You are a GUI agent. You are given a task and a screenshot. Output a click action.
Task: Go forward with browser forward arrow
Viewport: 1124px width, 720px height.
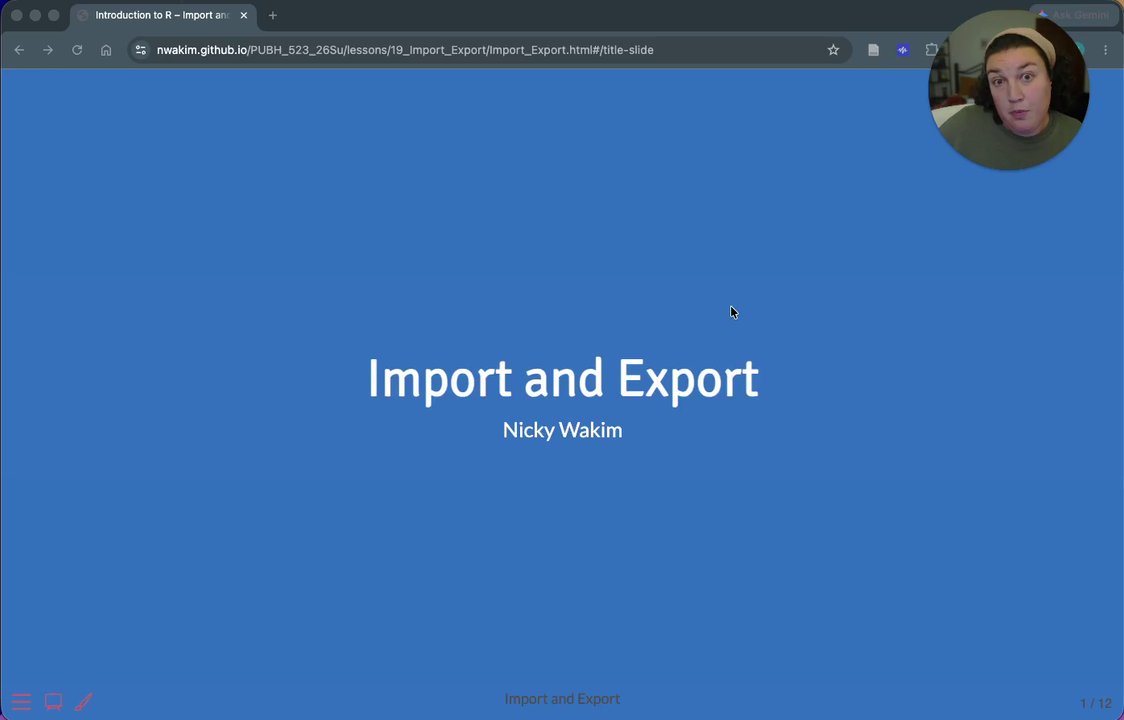click(48, 50)
